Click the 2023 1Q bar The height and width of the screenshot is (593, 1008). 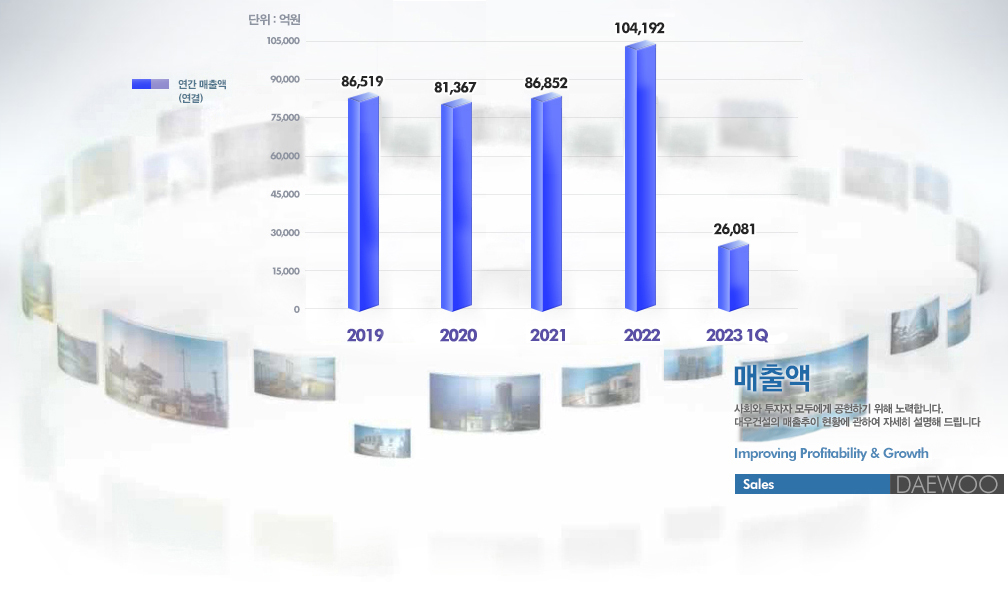click(734, 277)
